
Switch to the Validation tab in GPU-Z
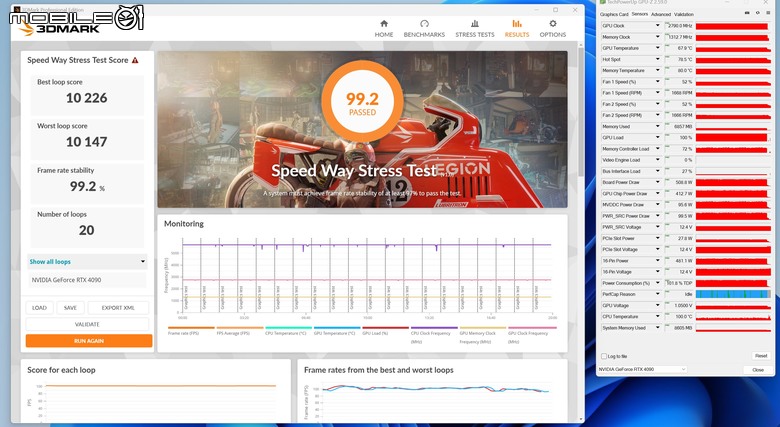683,14
